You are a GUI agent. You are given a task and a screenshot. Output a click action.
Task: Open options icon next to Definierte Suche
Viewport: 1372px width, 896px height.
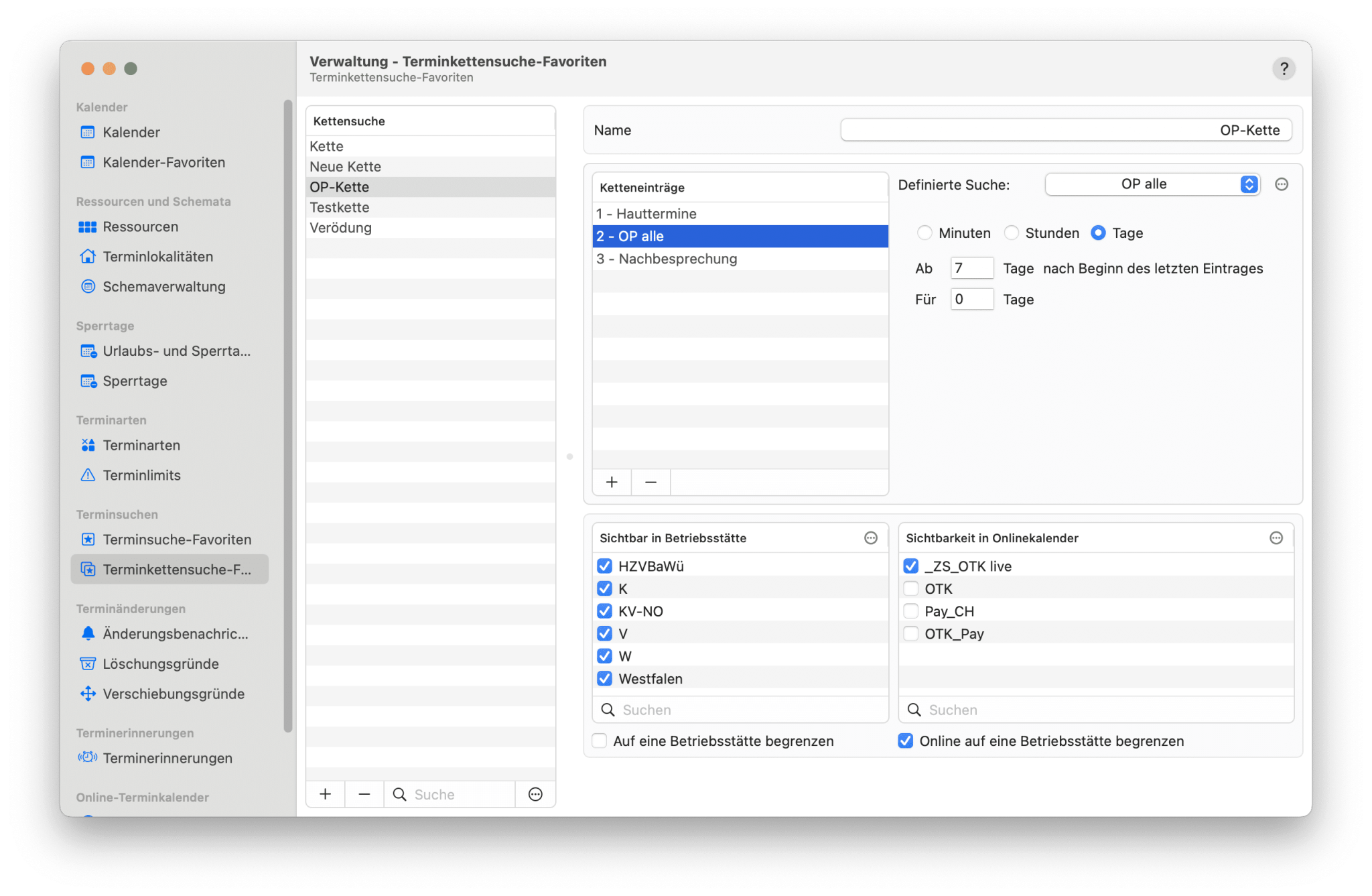pyautogui.click(x=1281, y=184)
